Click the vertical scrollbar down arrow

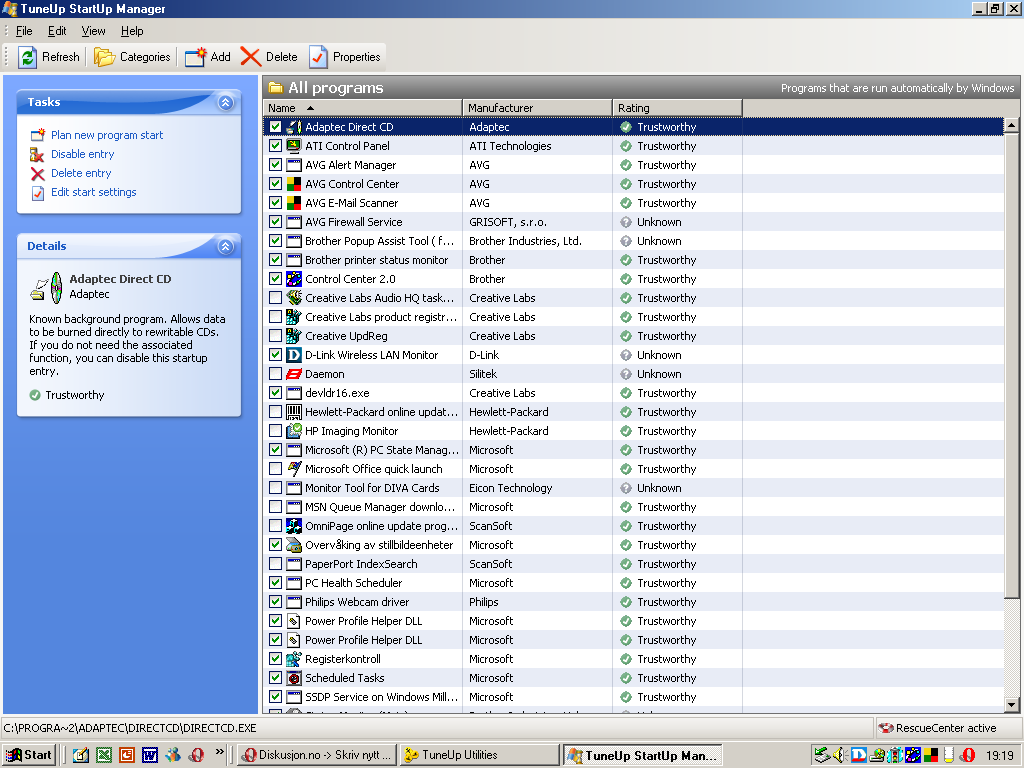1013,706
